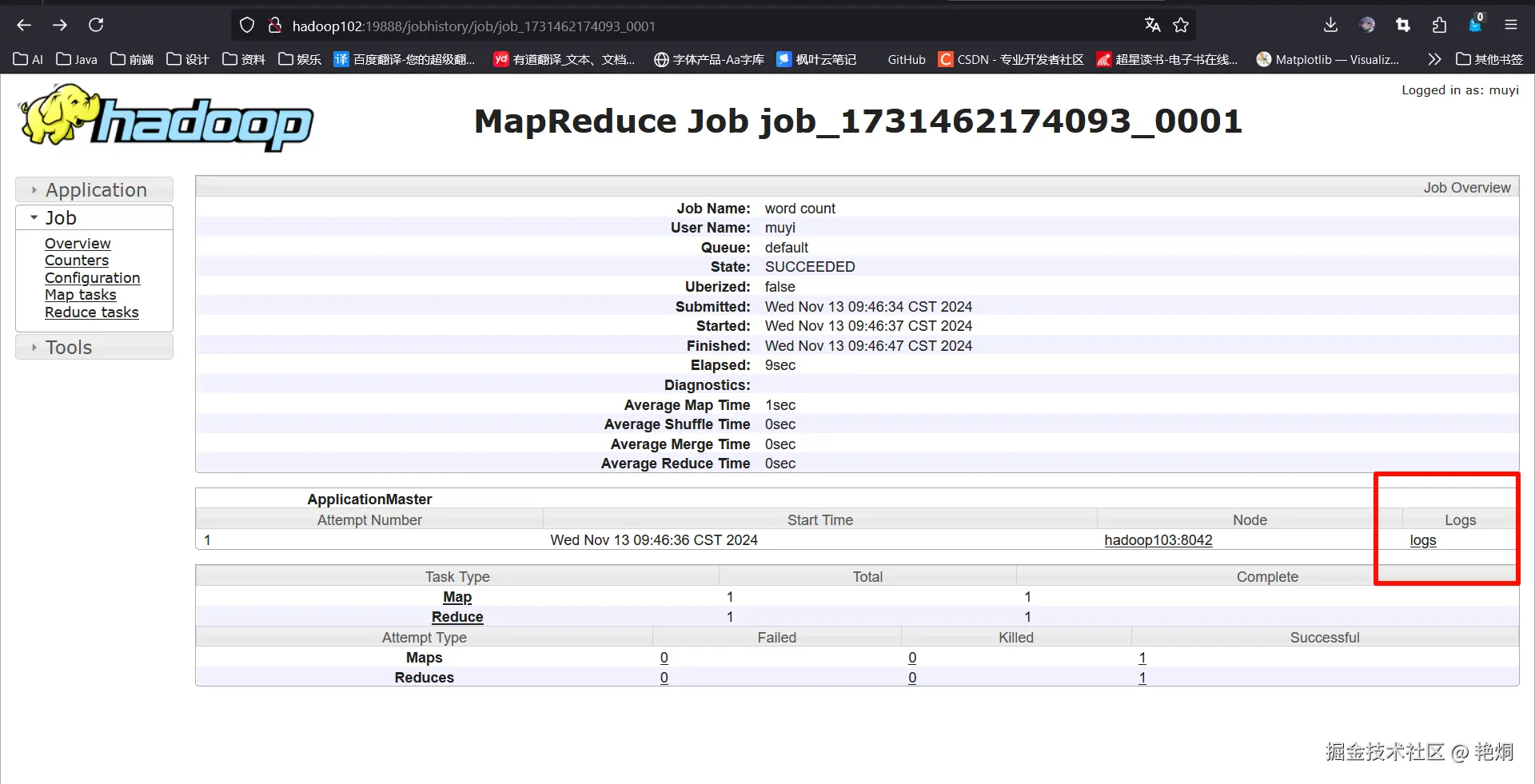
Task: Open the CSDN bookmark
Action: [x=1011, y=59]
